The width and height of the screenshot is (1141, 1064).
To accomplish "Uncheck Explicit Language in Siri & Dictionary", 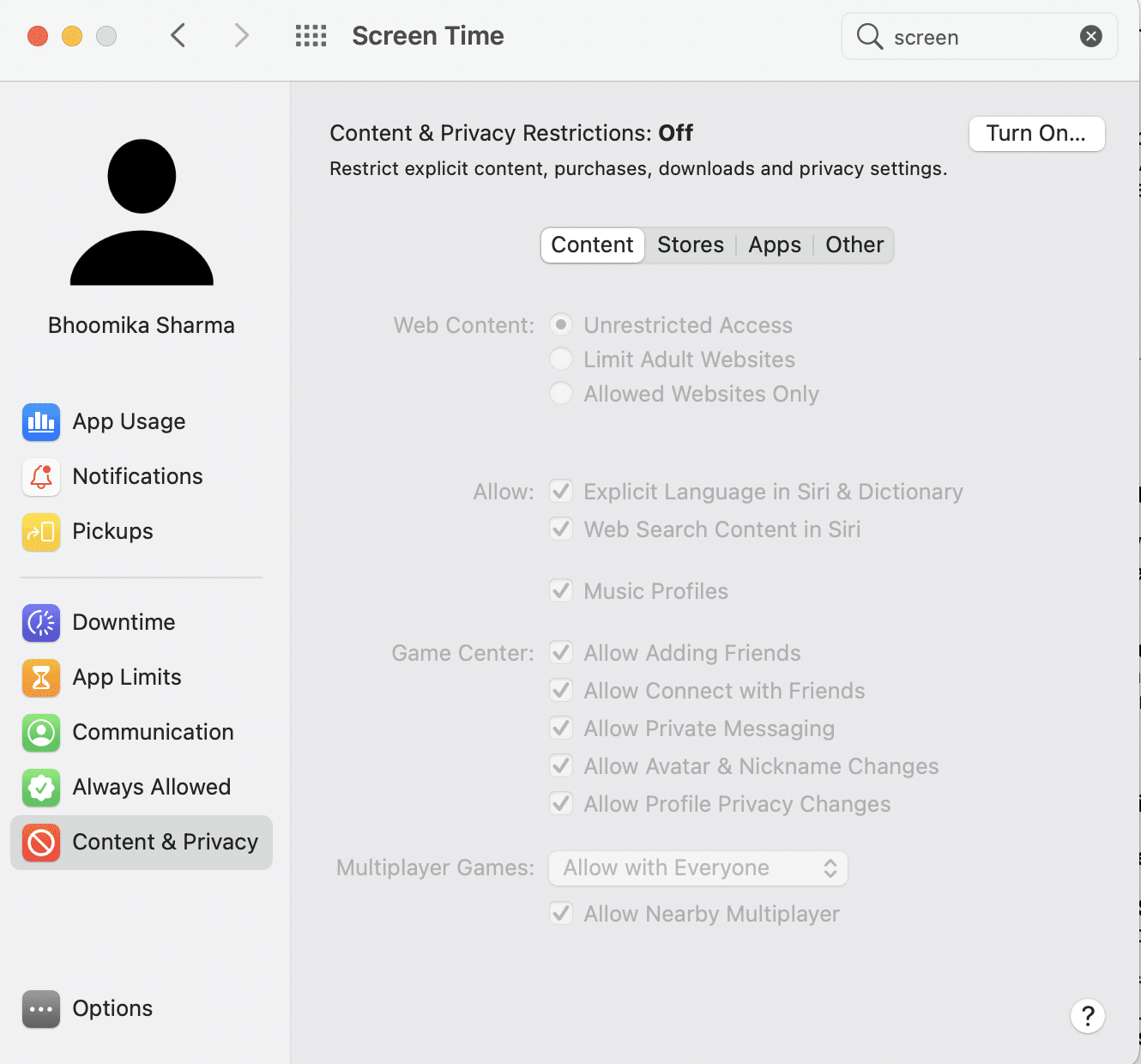I will click(561, 491).
